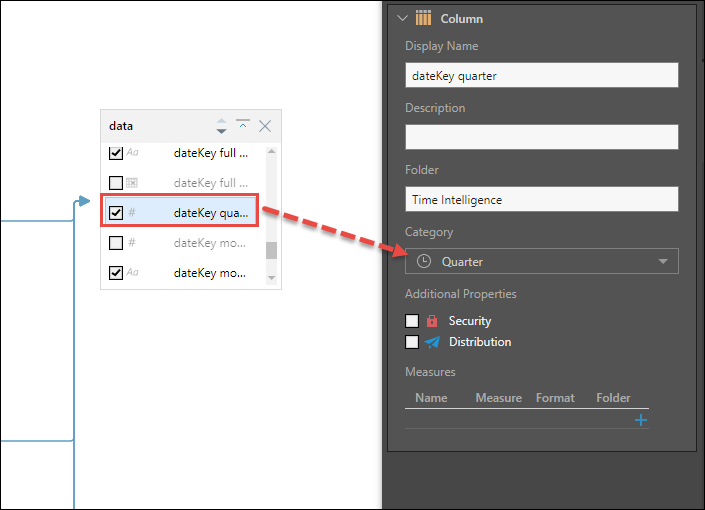Screen dimensions: 705x510
Task: Click the Column section table icon
Action: click(423, 18)
